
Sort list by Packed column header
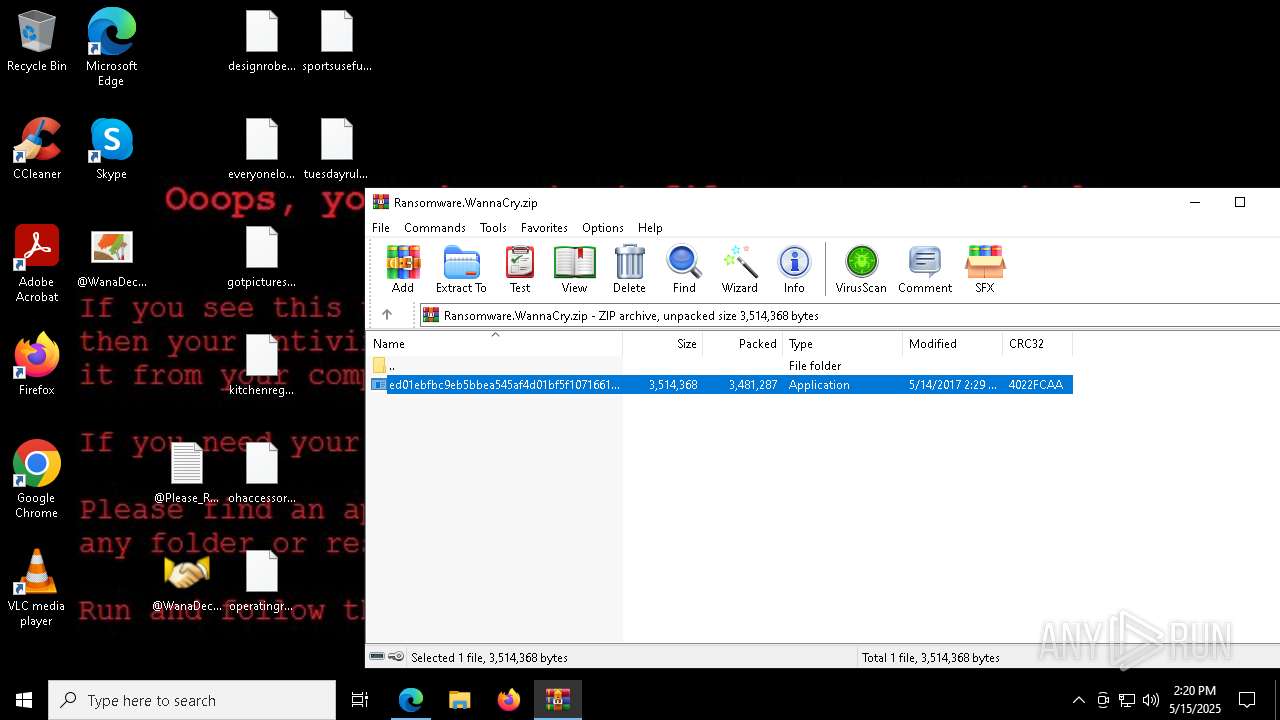coord(743,344)
